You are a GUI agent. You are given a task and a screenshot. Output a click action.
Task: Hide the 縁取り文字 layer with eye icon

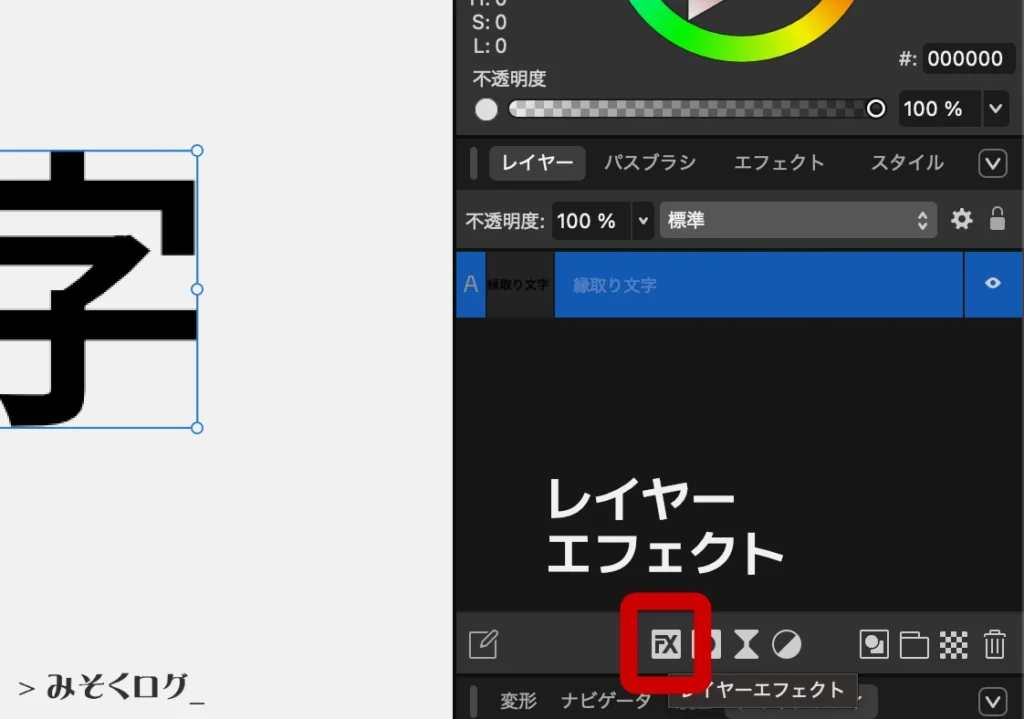pos(992,284)
